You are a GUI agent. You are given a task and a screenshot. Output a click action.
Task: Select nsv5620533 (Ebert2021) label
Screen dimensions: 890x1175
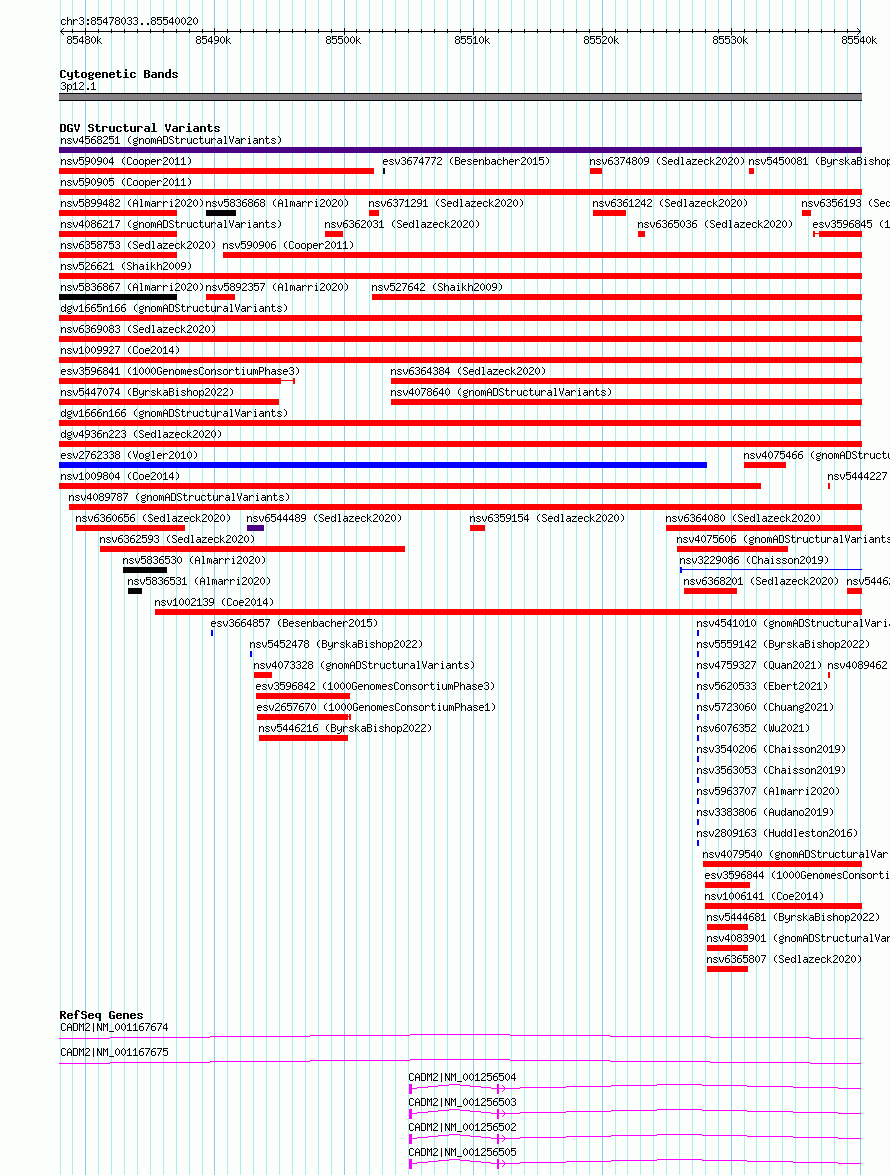click(x=763, y=686)
